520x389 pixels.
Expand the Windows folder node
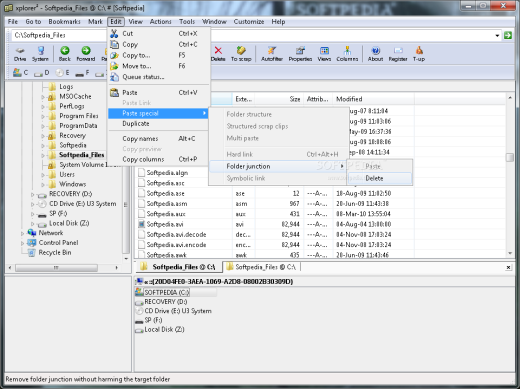43,185
